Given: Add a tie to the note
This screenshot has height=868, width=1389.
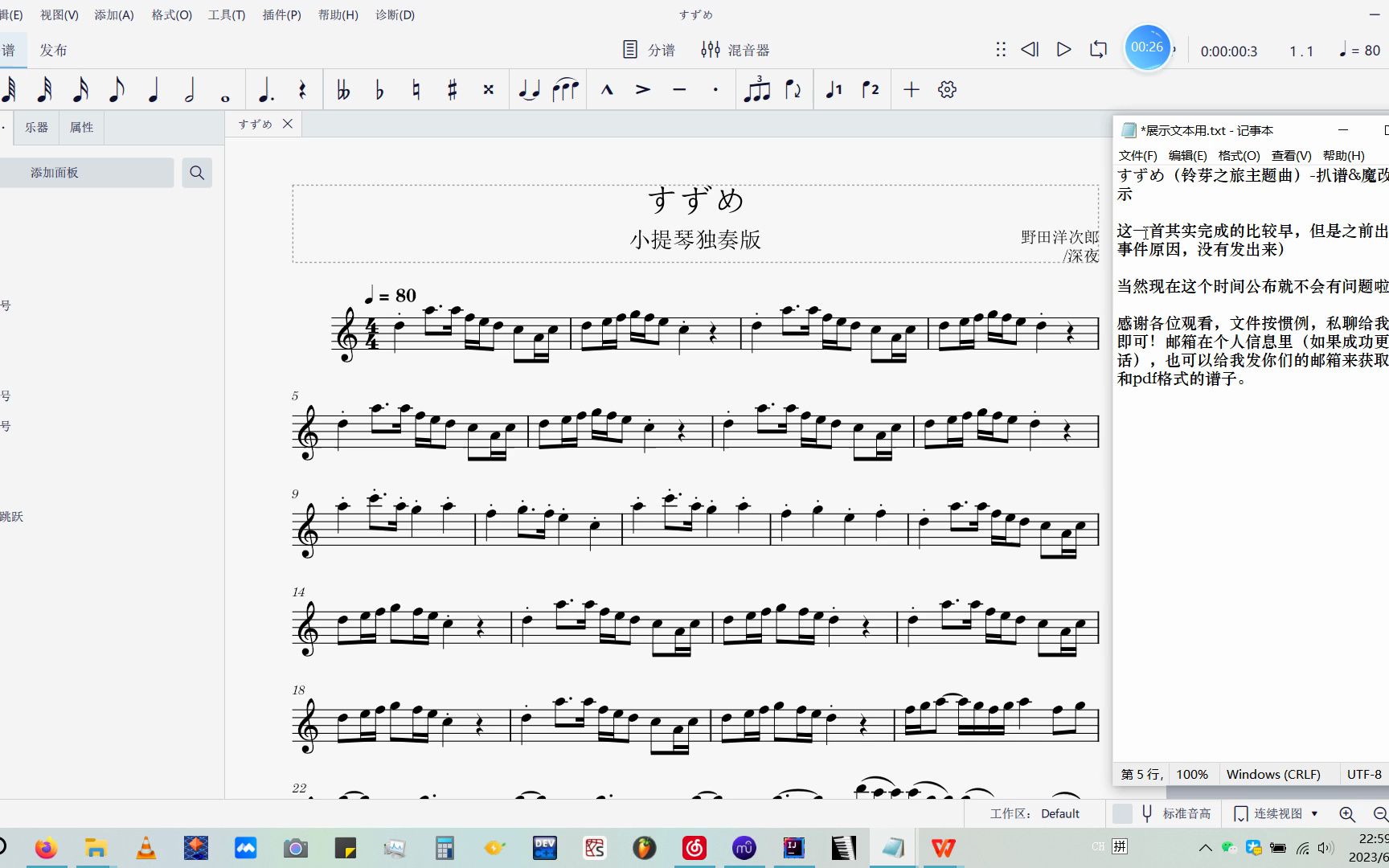Looking at the screenshot, I should 529,90.
